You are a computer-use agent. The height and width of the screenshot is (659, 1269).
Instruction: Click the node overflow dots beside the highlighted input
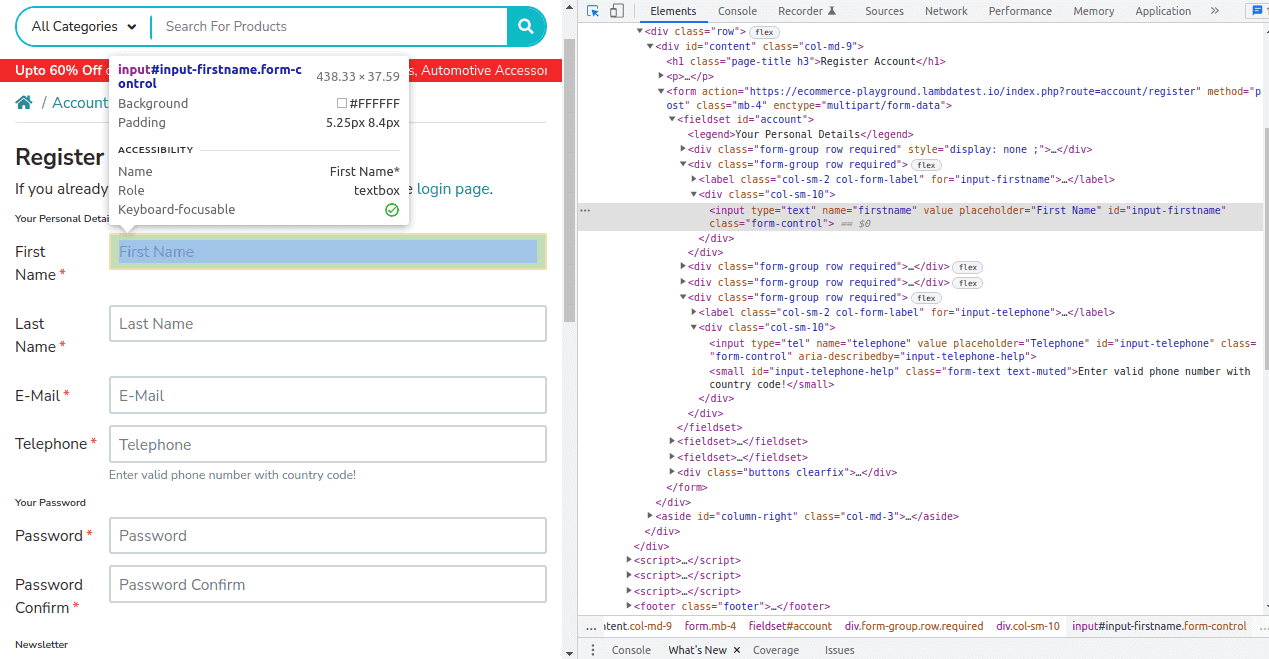[x=586, y=210]
